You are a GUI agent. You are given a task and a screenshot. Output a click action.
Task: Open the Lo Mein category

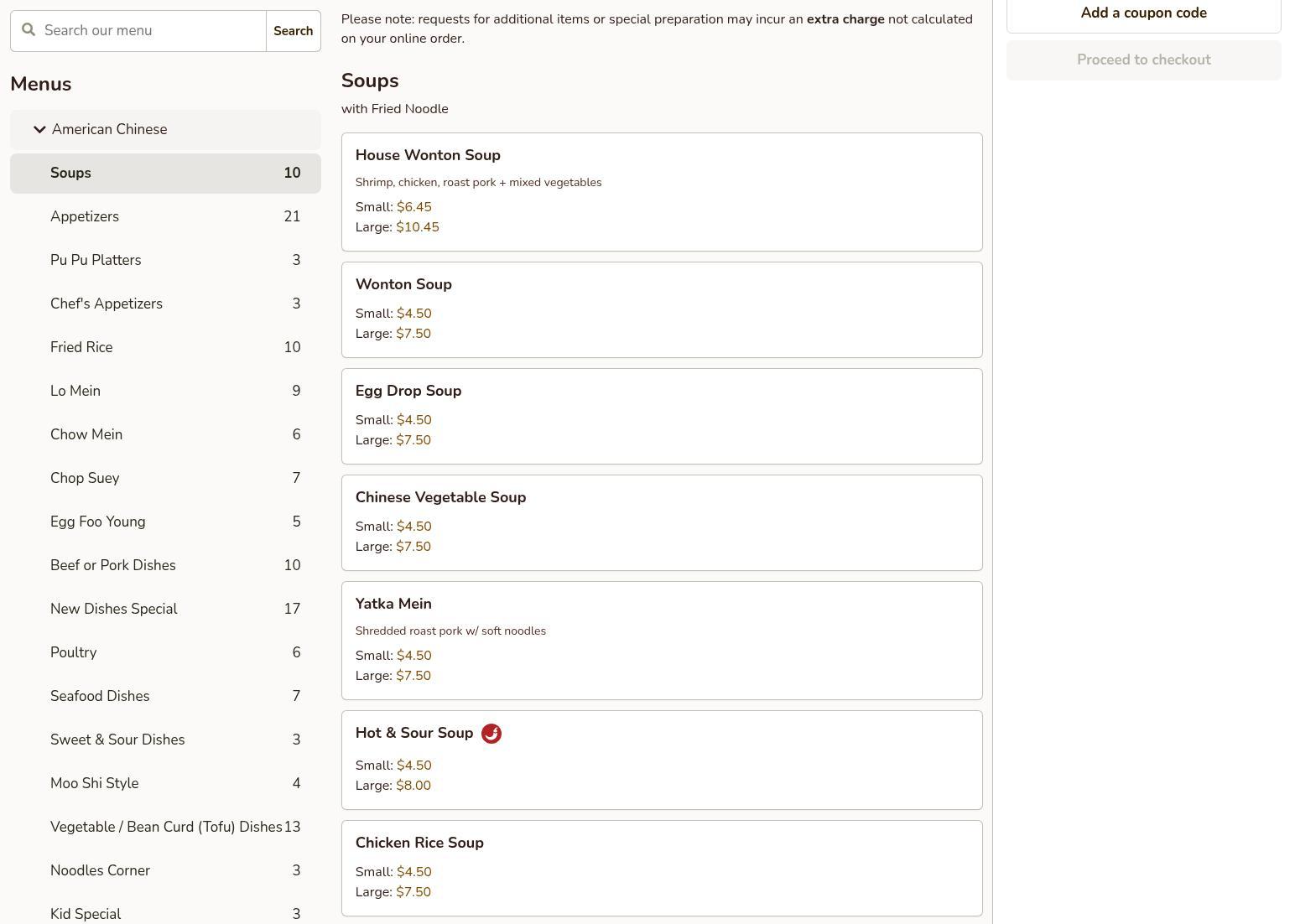coord(165,392)
